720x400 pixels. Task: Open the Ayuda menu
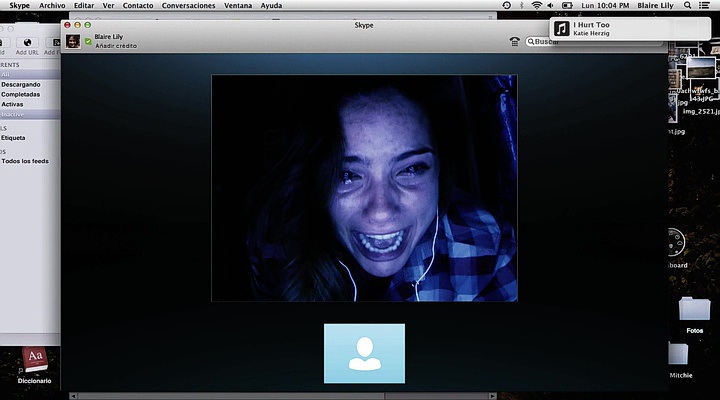click(271, 6)
